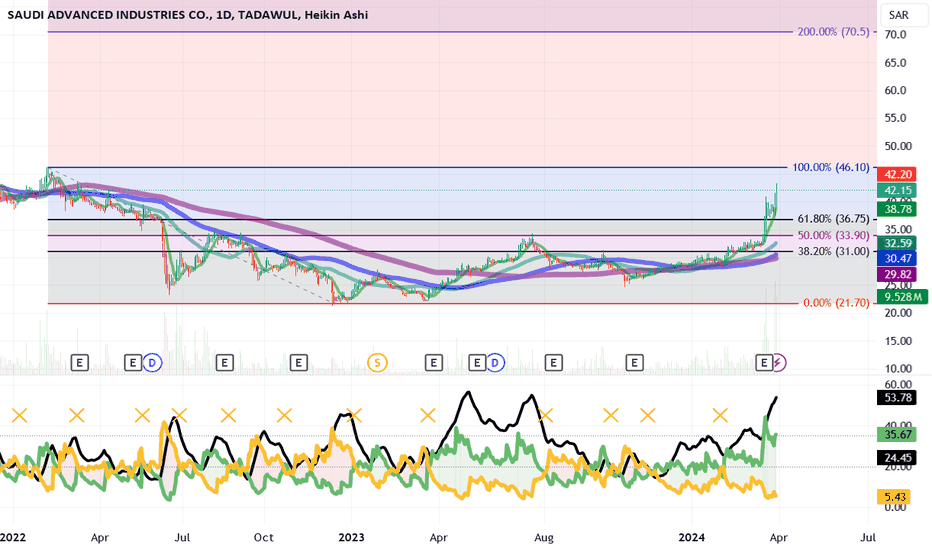Viewport: 932px width, 550px height.
Task: Click the 2023 label on the time axis
Action: (351, 538)
